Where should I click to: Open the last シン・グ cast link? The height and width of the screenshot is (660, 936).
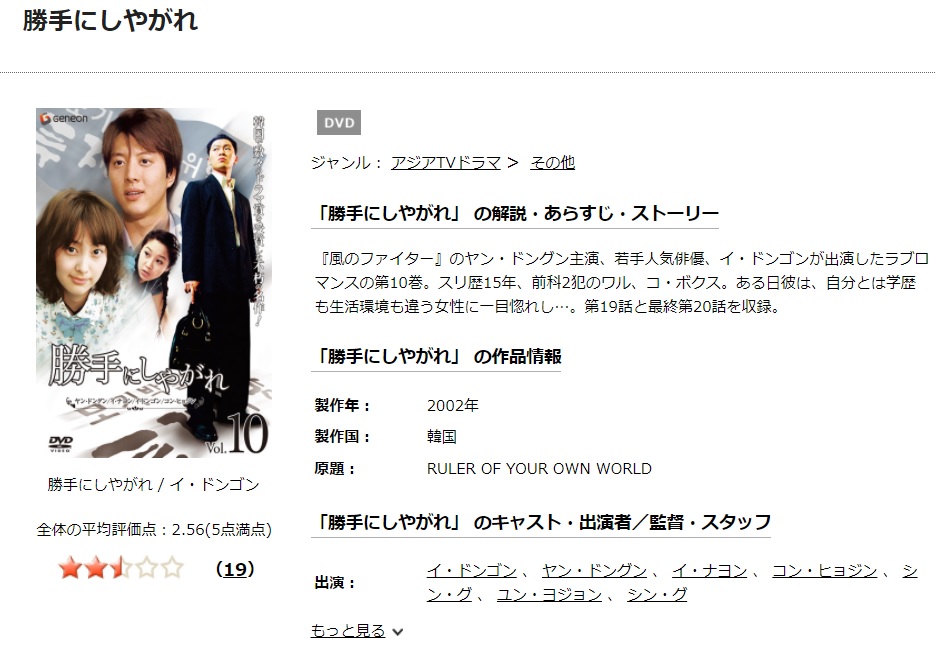pos(657,594)
